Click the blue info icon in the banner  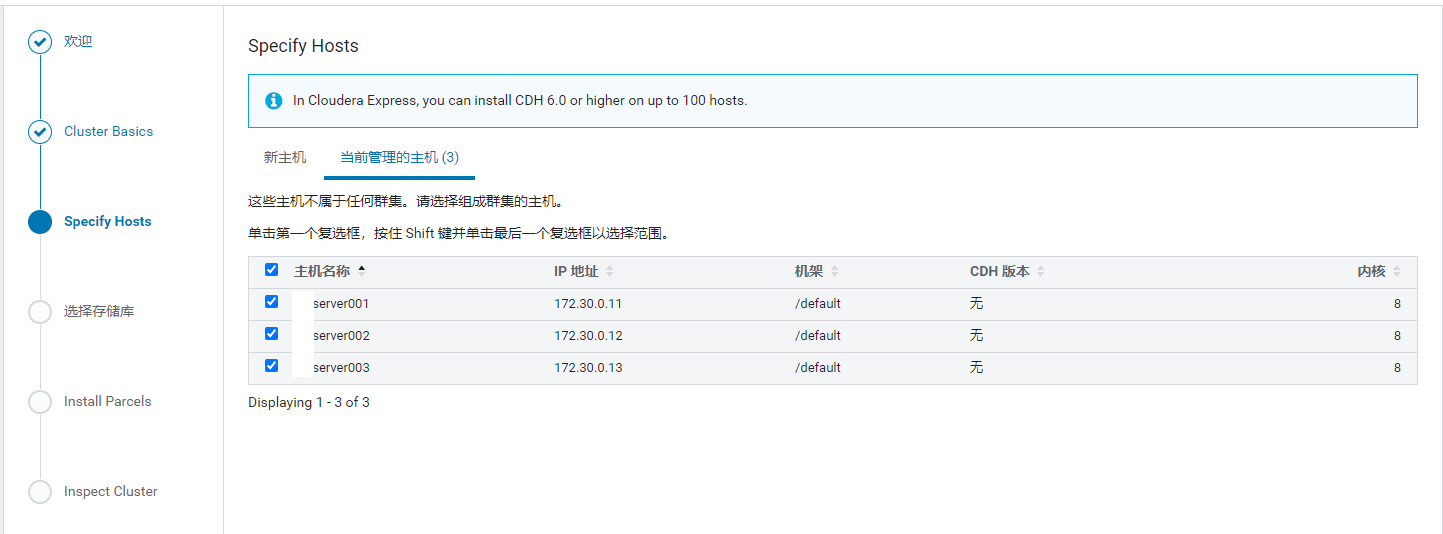pos(273,101)
